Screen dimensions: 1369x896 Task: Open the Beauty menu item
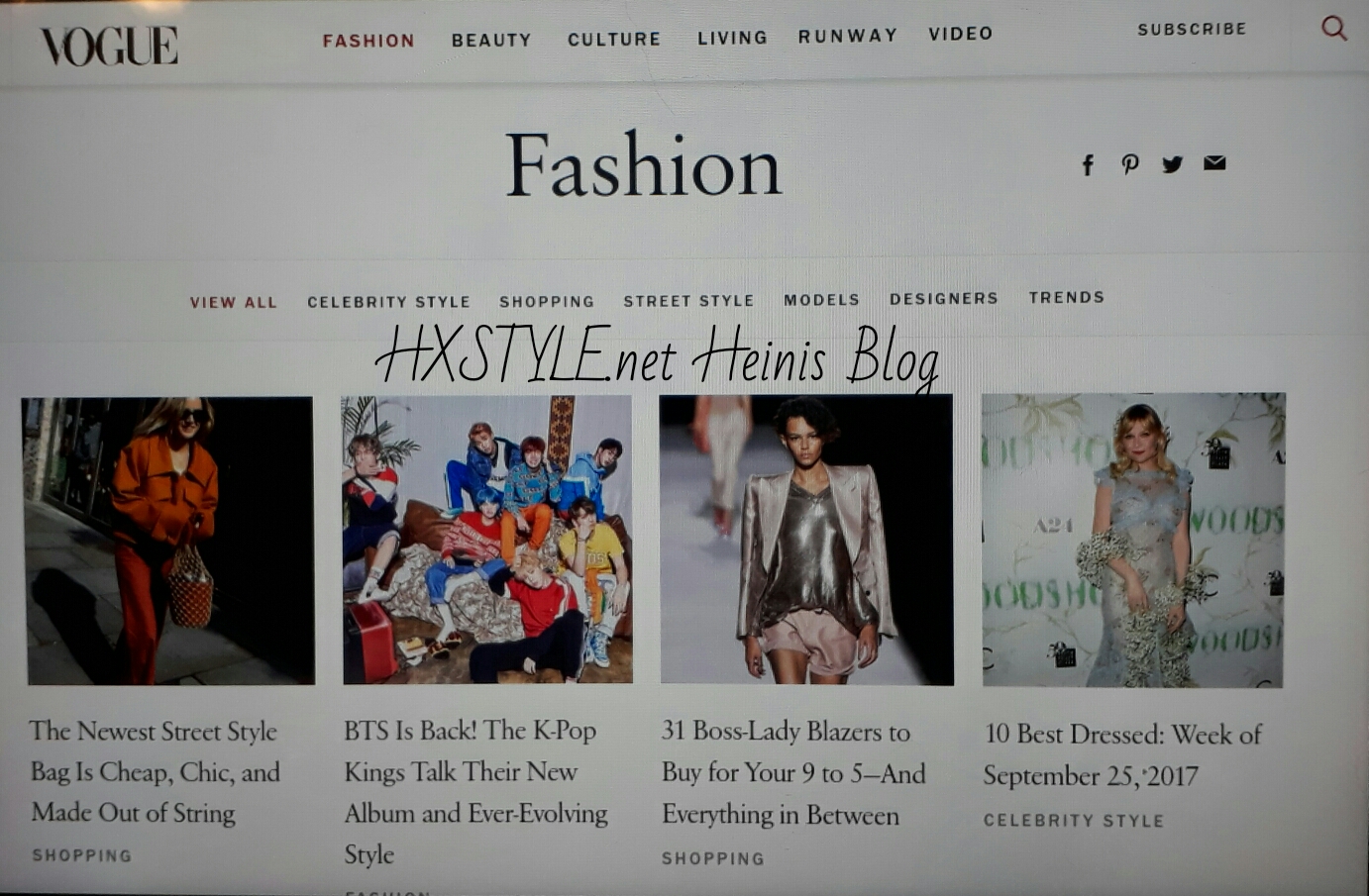[491, 40]
